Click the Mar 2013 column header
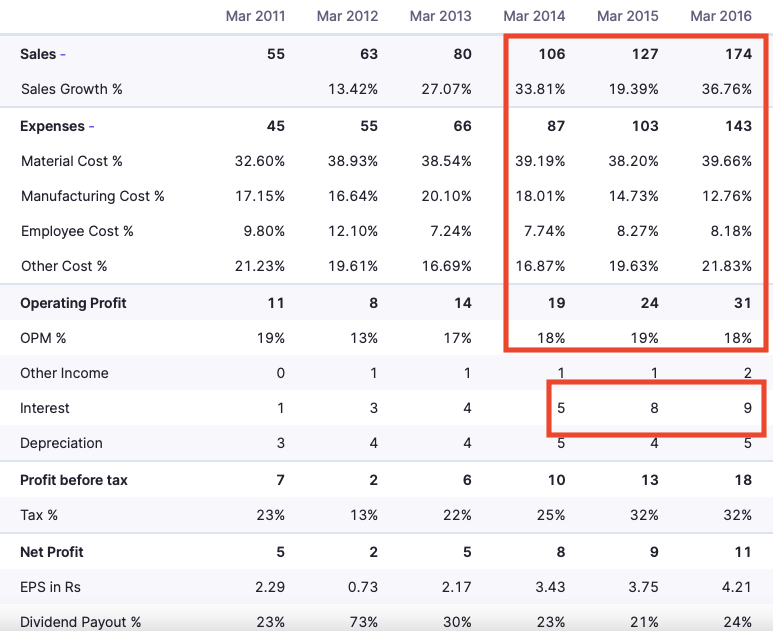The width and height of the screenshot is (773, 631). (441, 15)
